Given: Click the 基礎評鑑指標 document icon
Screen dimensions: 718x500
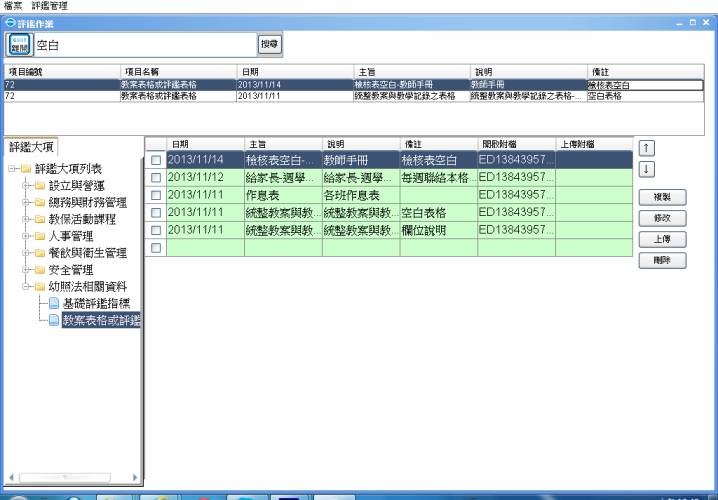Looking at the screenshot, I should 54,303.
